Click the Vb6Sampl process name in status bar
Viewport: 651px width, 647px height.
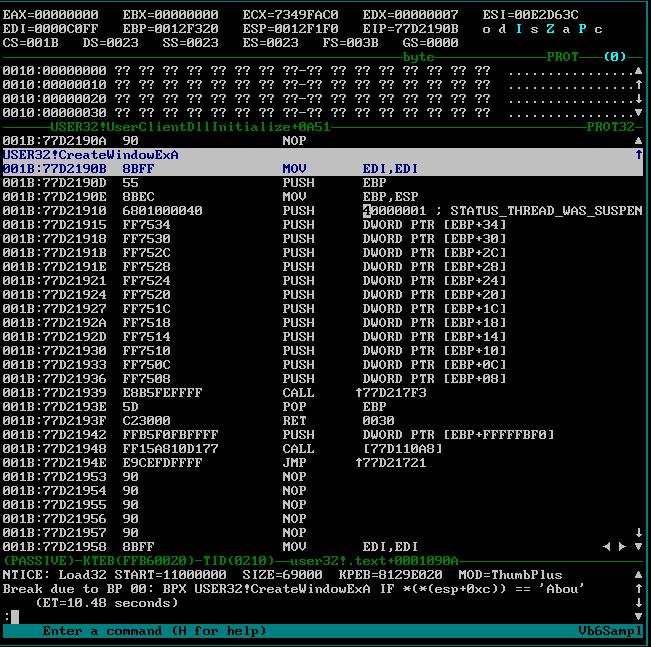tap(610, 631)
